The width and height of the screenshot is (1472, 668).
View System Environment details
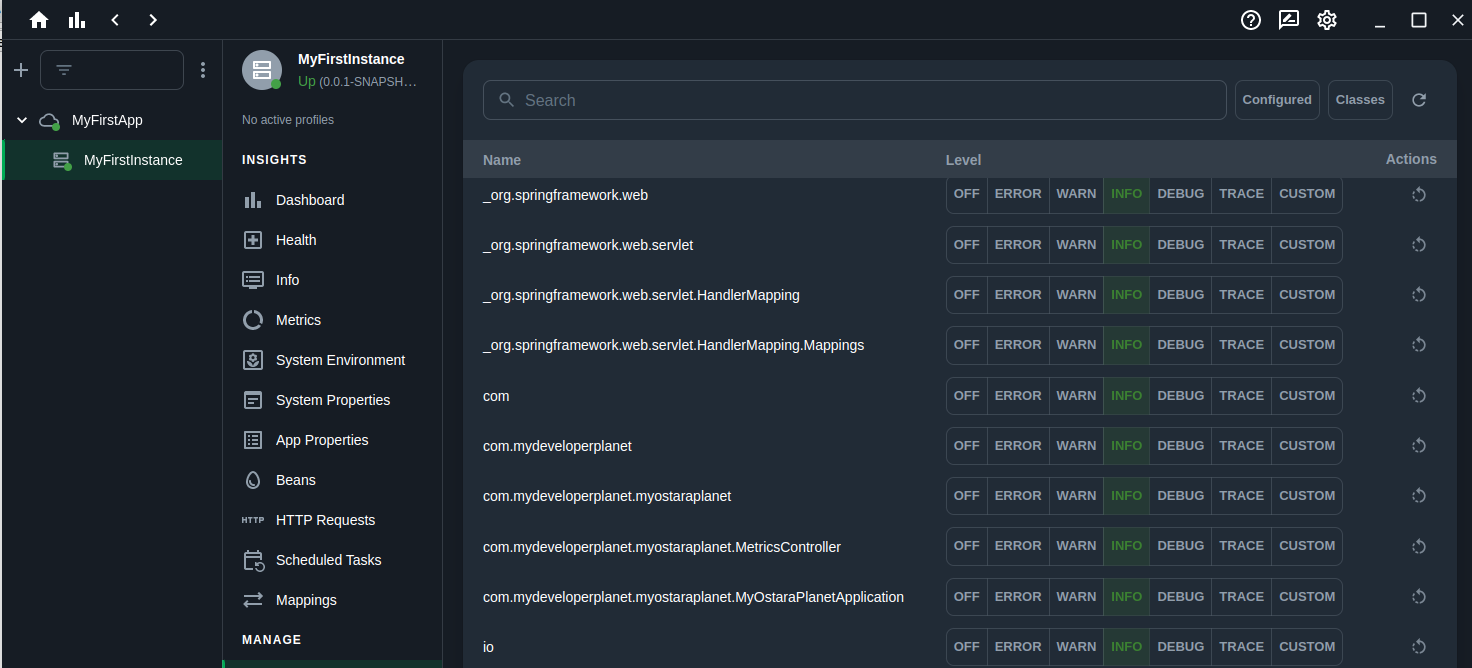coord(340,359)
